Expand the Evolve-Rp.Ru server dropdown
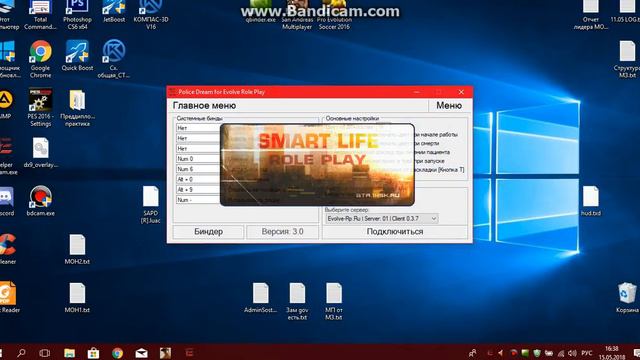The height and width of the screenshot is (360, 640). [x=382, y=219]
